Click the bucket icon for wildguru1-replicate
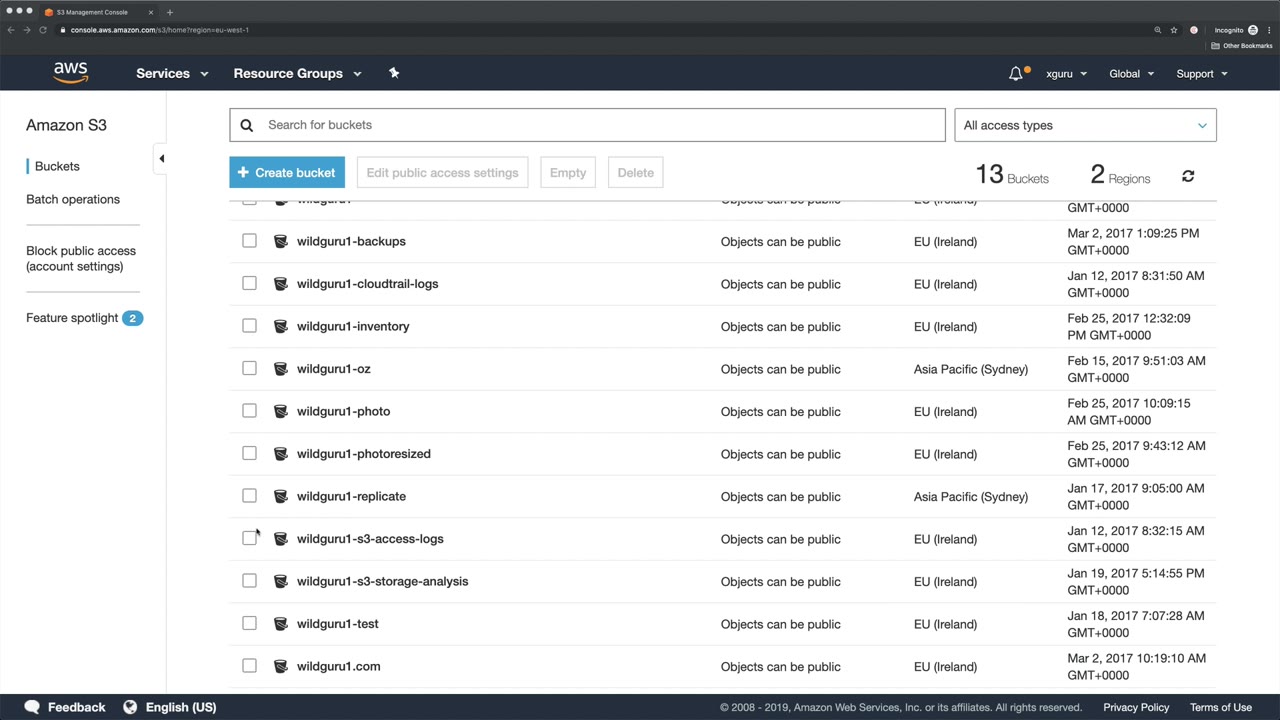1280x720 pixels. 281,496
